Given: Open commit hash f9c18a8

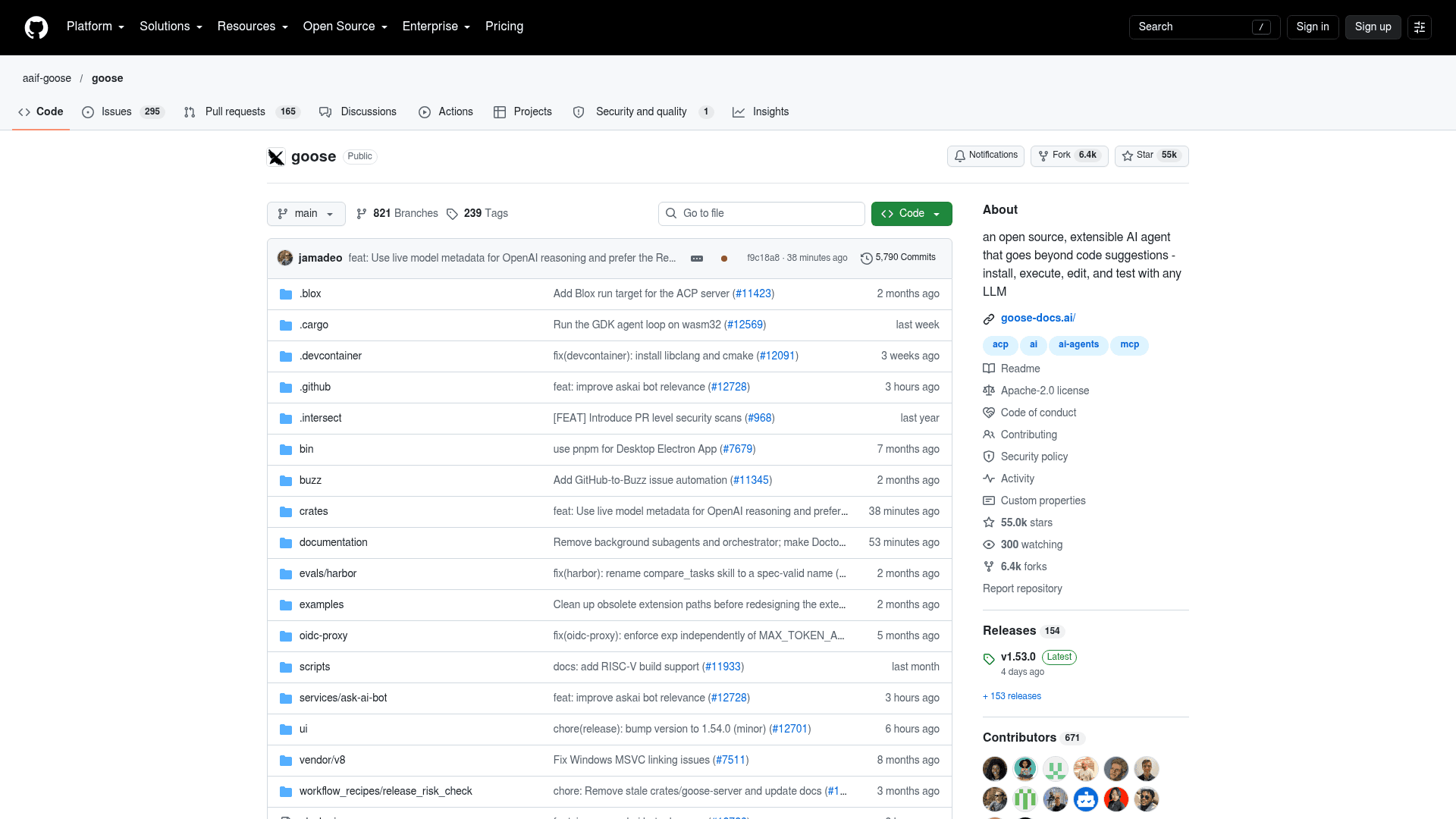Looking at the screenshot, I should click(x=763, y=259).
